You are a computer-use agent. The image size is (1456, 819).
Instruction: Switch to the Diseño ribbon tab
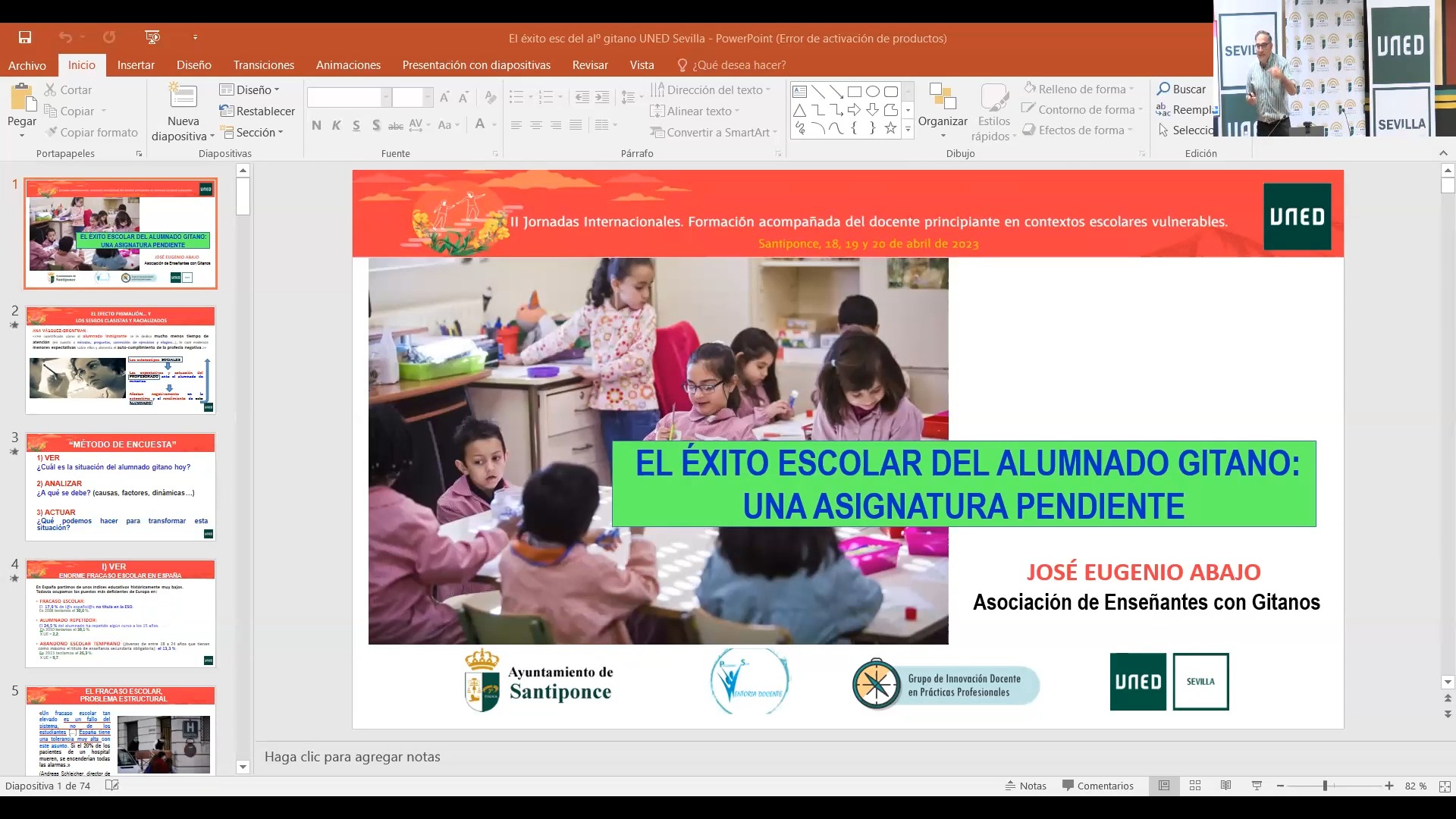click(x=194, y=65)
